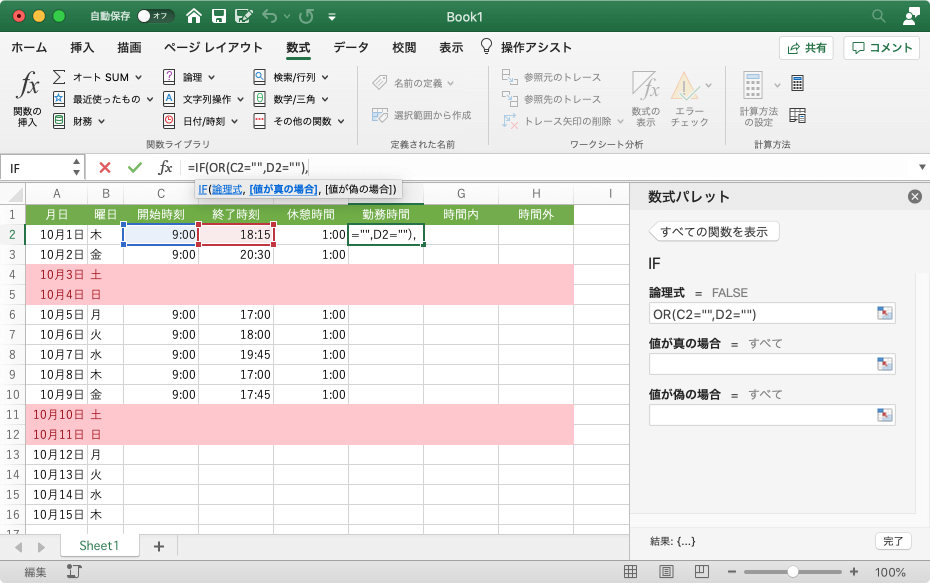The height and width of the screenshot is (583, 930).
Task: Click the redo circular arrow icon
Action: coord(306,16)
